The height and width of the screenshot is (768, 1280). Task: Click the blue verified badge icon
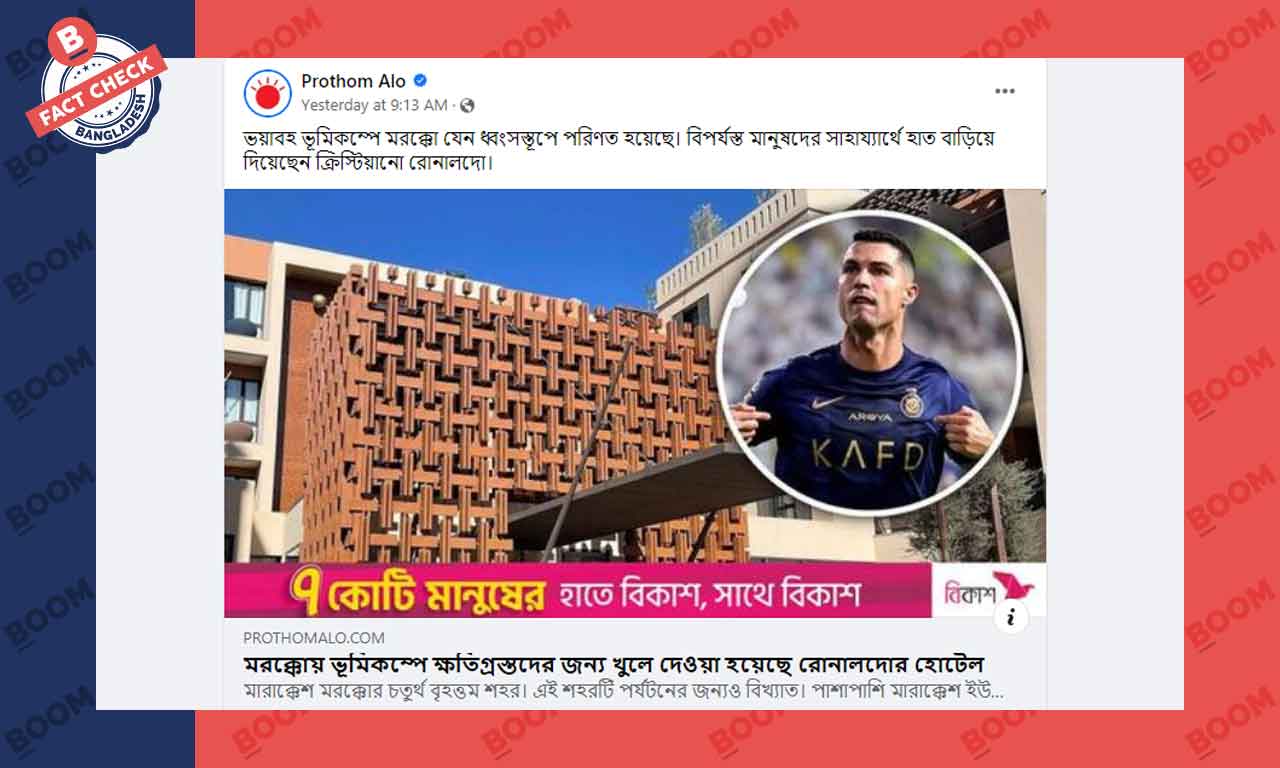pos(420,81)
